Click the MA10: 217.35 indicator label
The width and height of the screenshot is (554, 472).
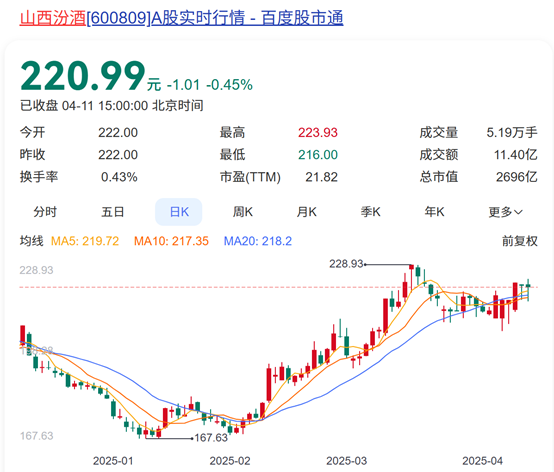coord(171,241)
